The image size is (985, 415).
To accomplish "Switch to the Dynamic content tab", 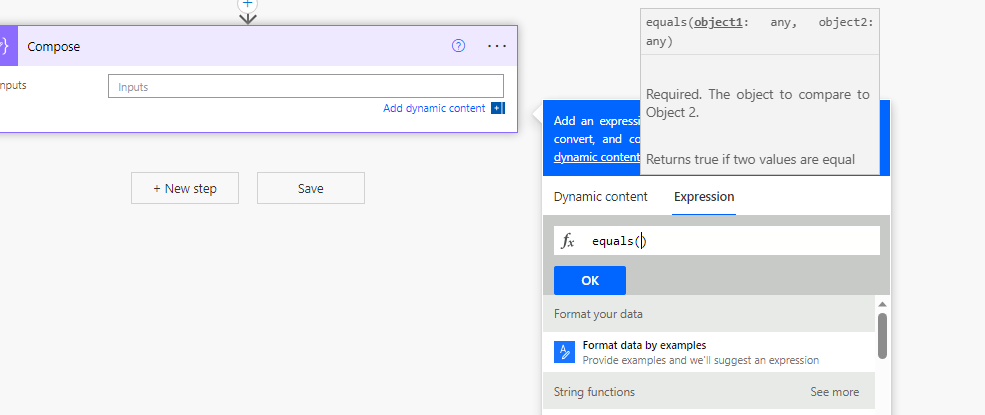I will click(x=601, y=197).
